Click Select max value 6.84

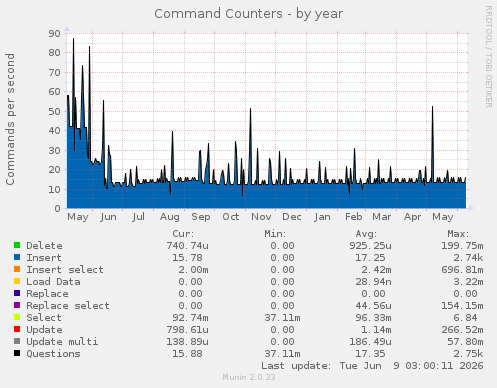465,318
